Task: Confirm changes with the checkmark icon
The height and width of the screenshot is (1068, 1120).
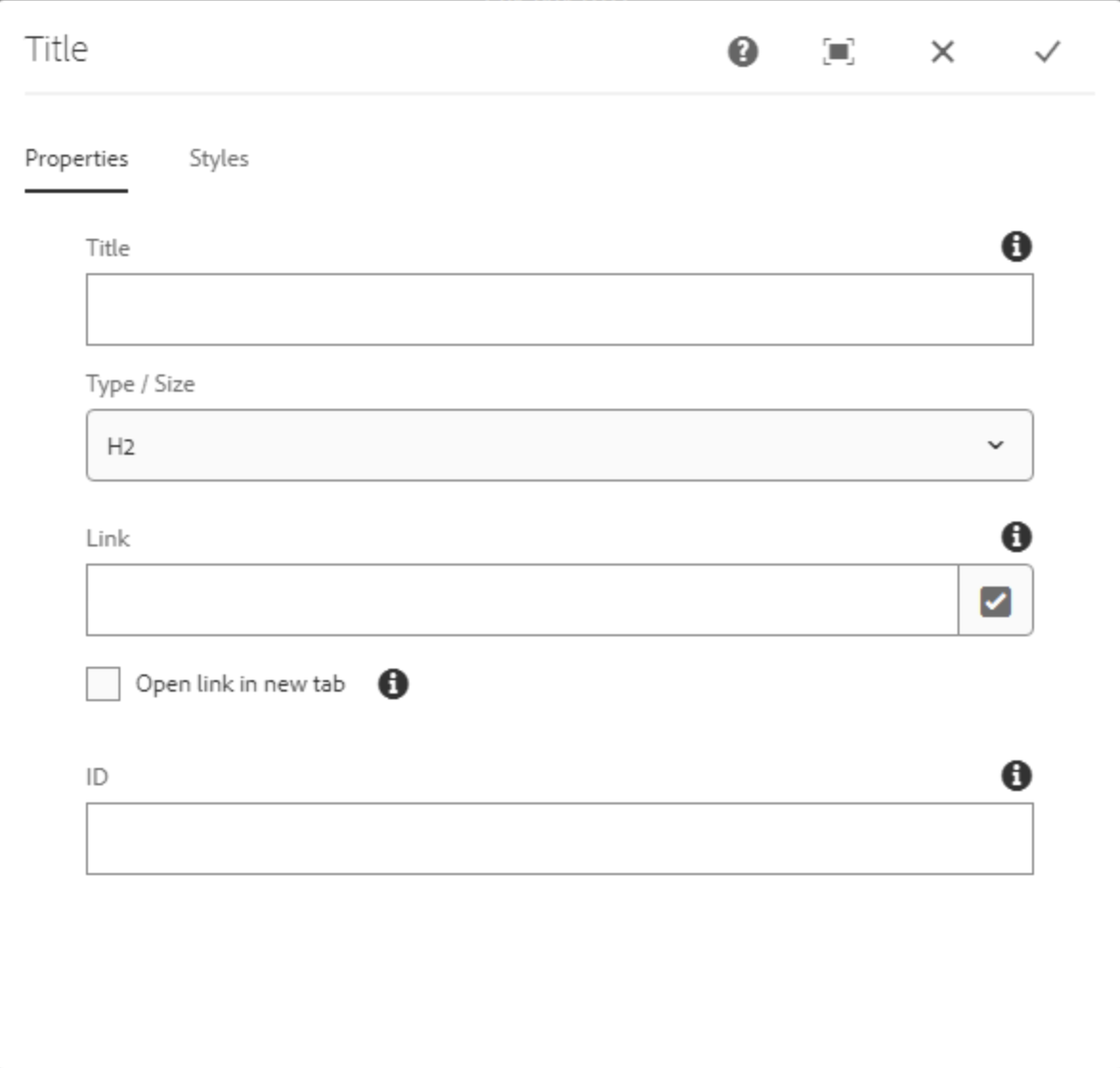Action: point(1047,53)
